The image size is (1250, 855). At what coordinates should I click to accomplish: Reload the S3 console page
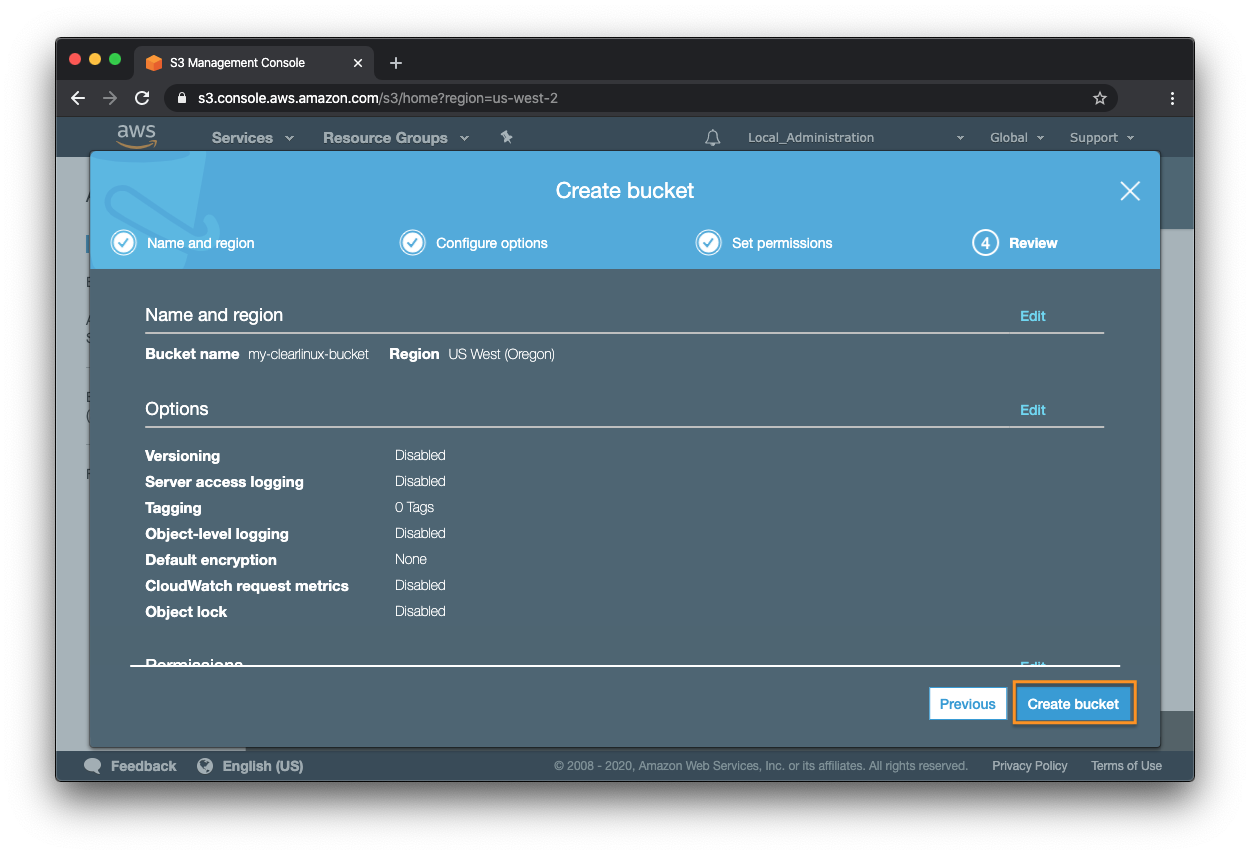pos(142,98)
